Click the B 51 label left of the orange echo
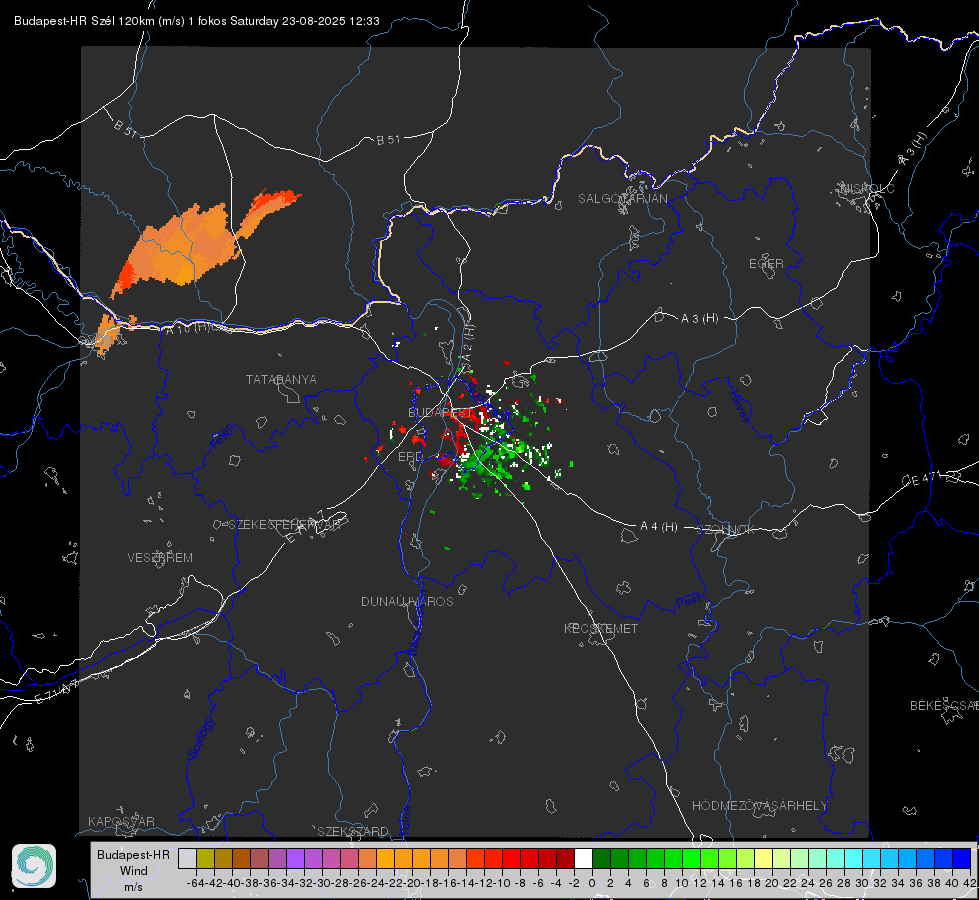 click(x=125, y=129)
